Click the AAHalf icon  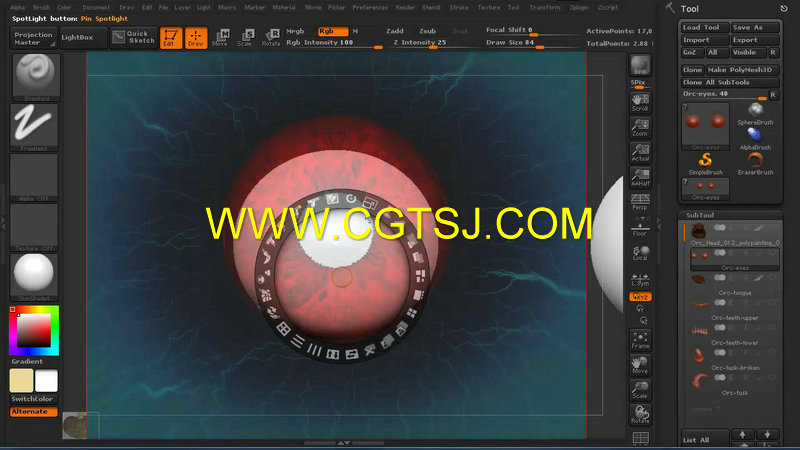(640, 177)
